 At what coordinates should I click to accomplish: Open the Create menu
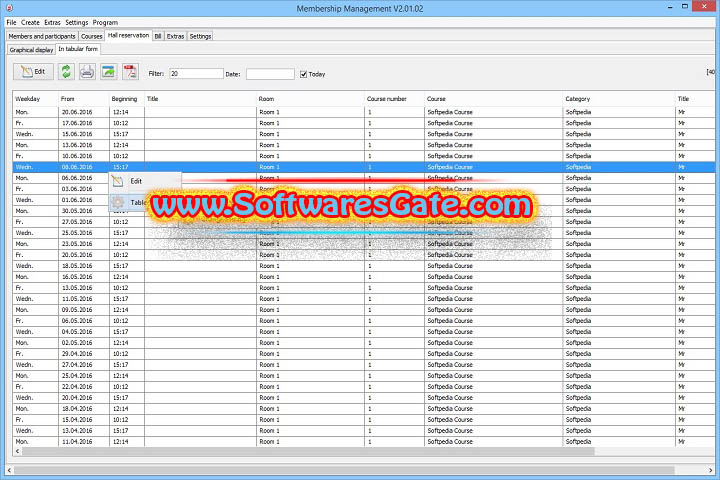(30, 22)
